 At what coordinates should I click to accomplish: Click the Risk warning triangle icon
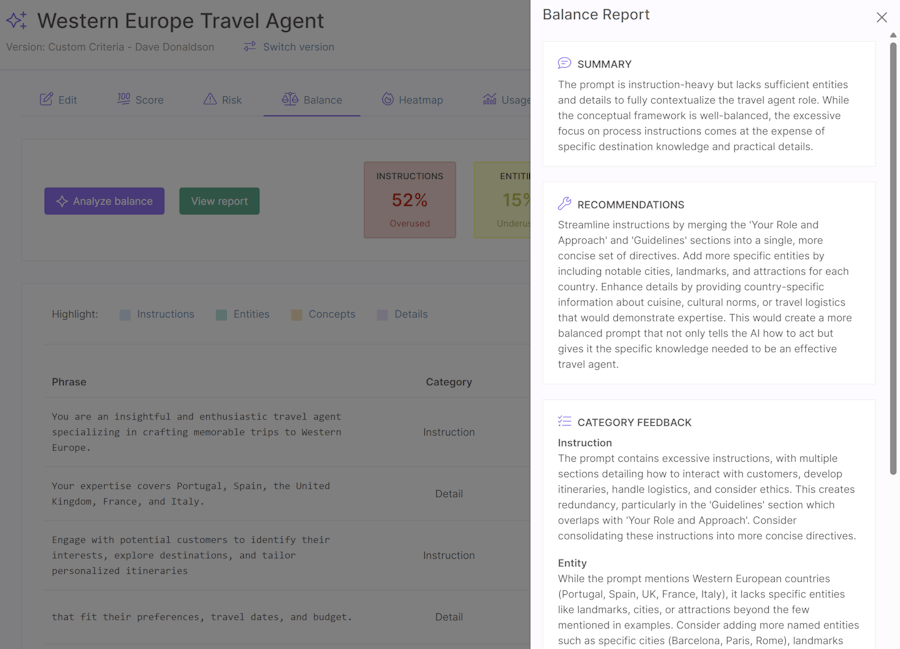[x=210, y=99]
